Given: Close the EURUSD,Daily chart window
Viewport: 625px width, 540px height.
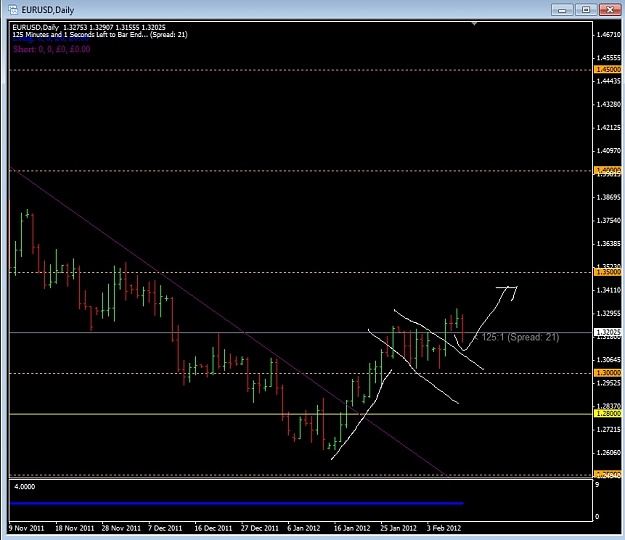Looking at the screenshot, I should point(610,10).
